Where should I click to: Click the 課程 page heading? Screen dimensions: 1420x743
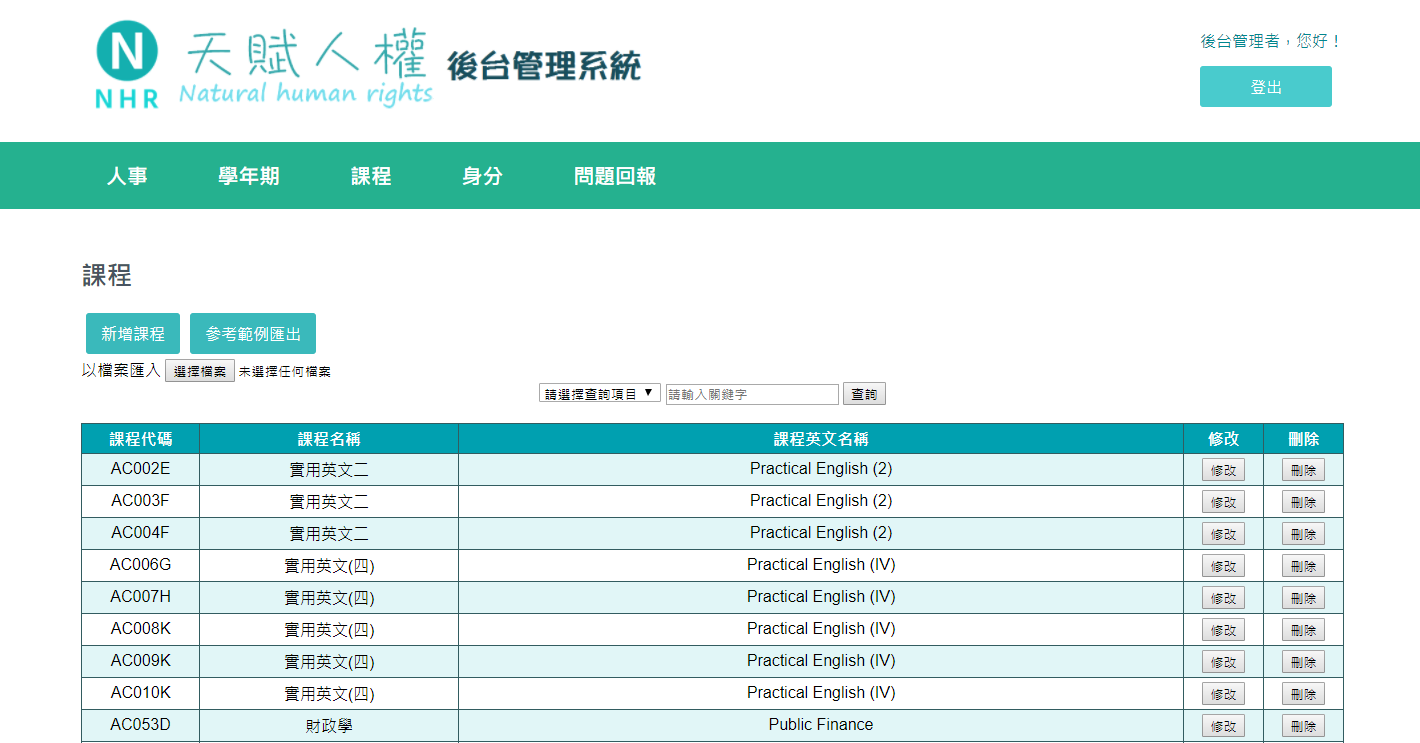[107, 275]
